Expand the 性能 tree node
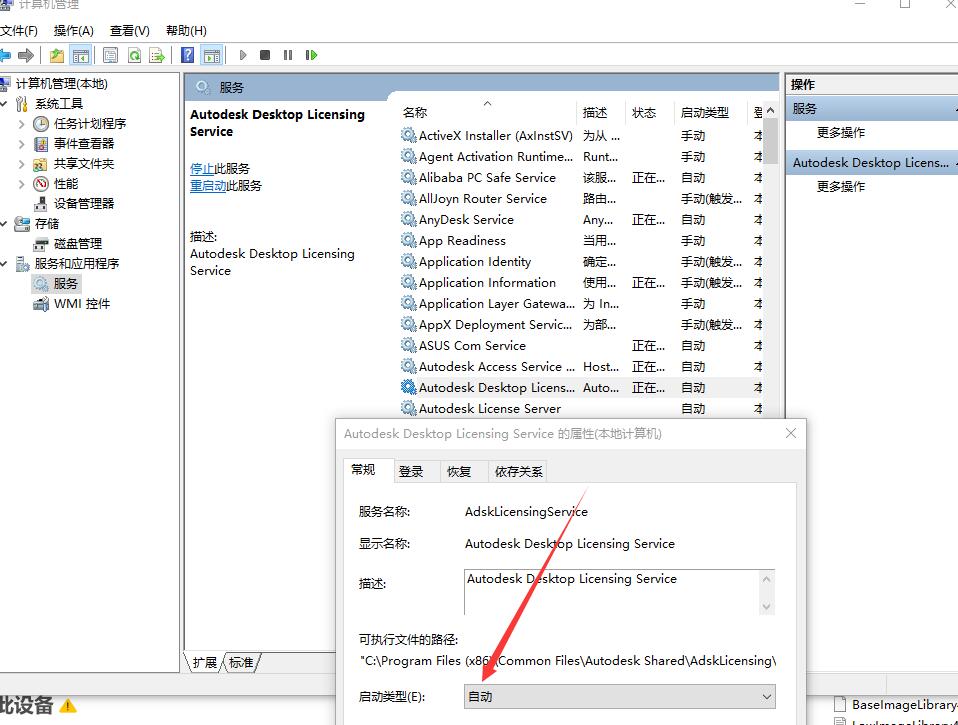This screenshot has width=958, height=725. pyautogui.click(x=22, y=184)
